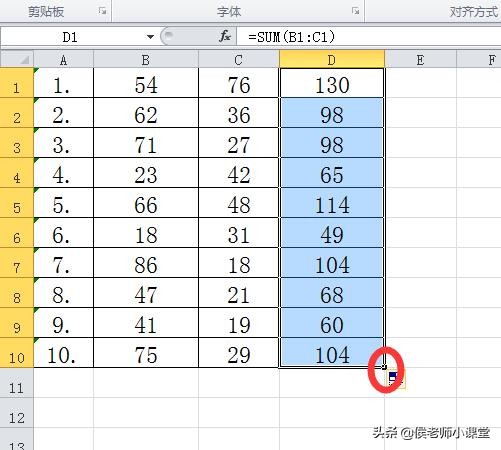Click the Name Box showing D1
Viewport: 501px width, 450px height.
click(x=70, y=37)
